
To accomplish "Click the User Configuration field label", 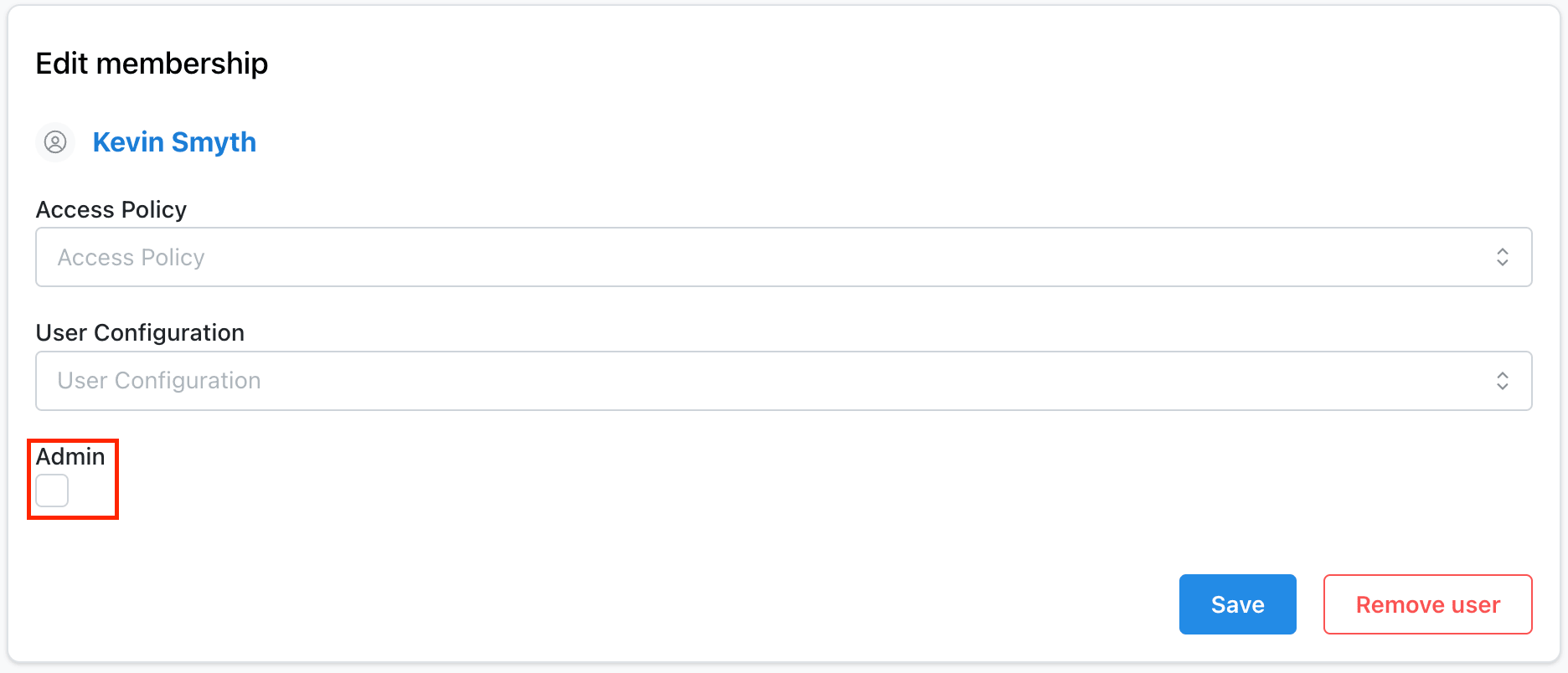I will tap(140, 333).
